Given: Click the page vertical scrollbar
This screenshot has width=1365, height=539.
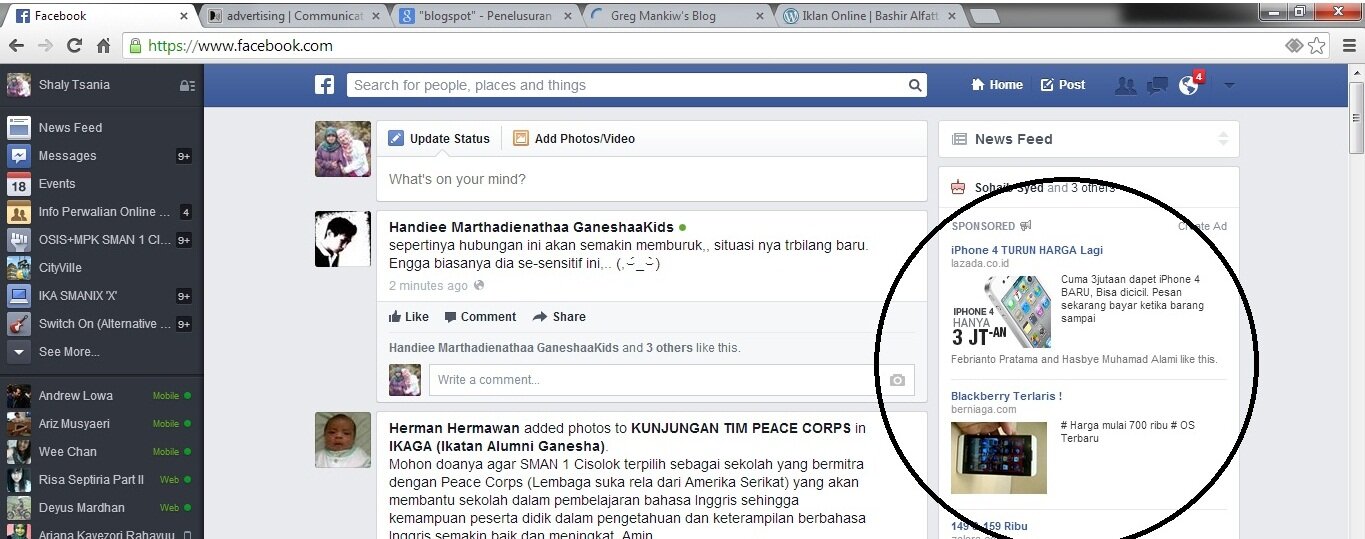Looking at the screenshot, I should pos(1356,118).
